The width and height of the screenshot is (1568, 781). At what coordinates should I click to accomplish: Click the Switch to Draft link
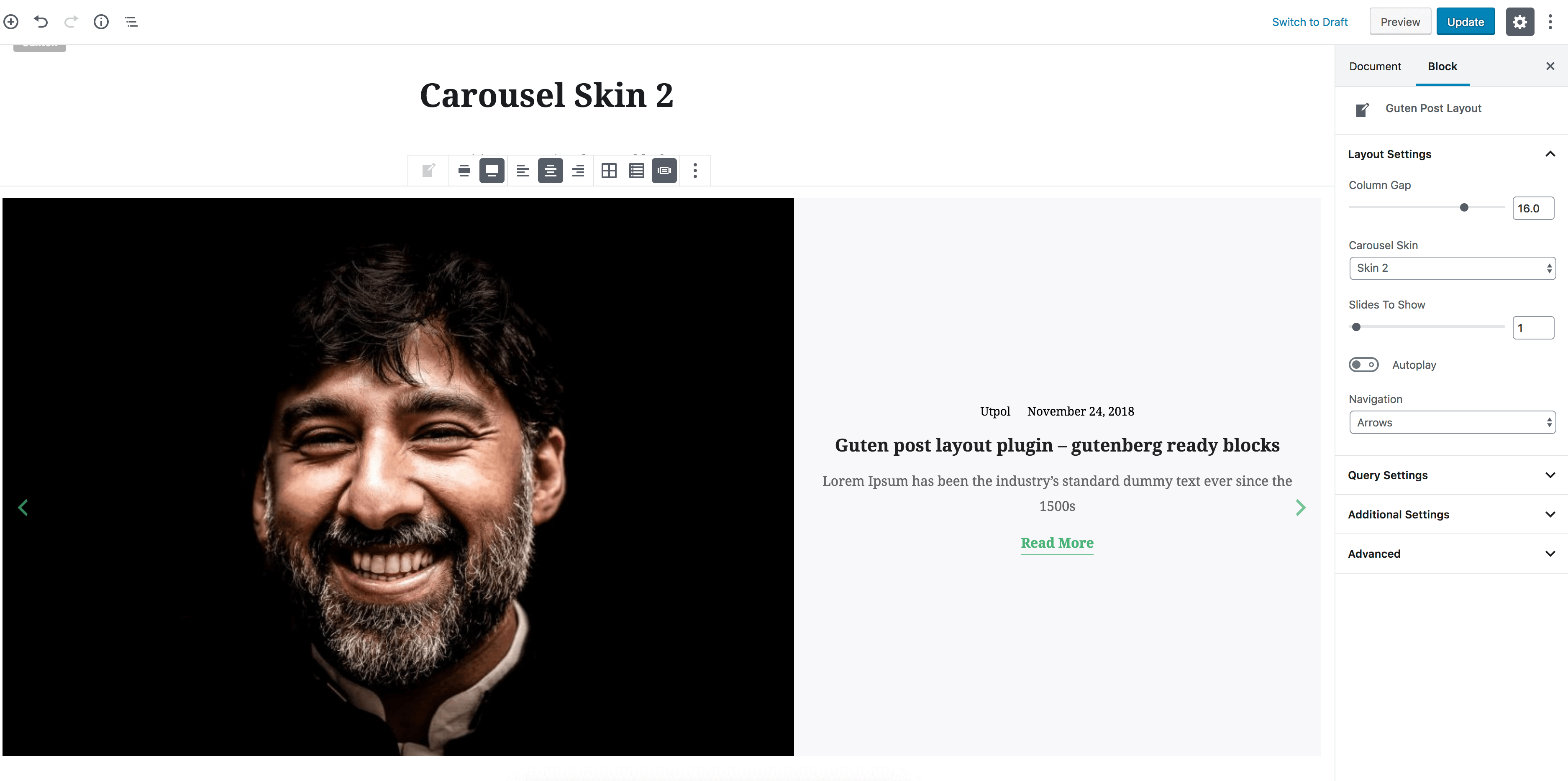coord(1309,22)
